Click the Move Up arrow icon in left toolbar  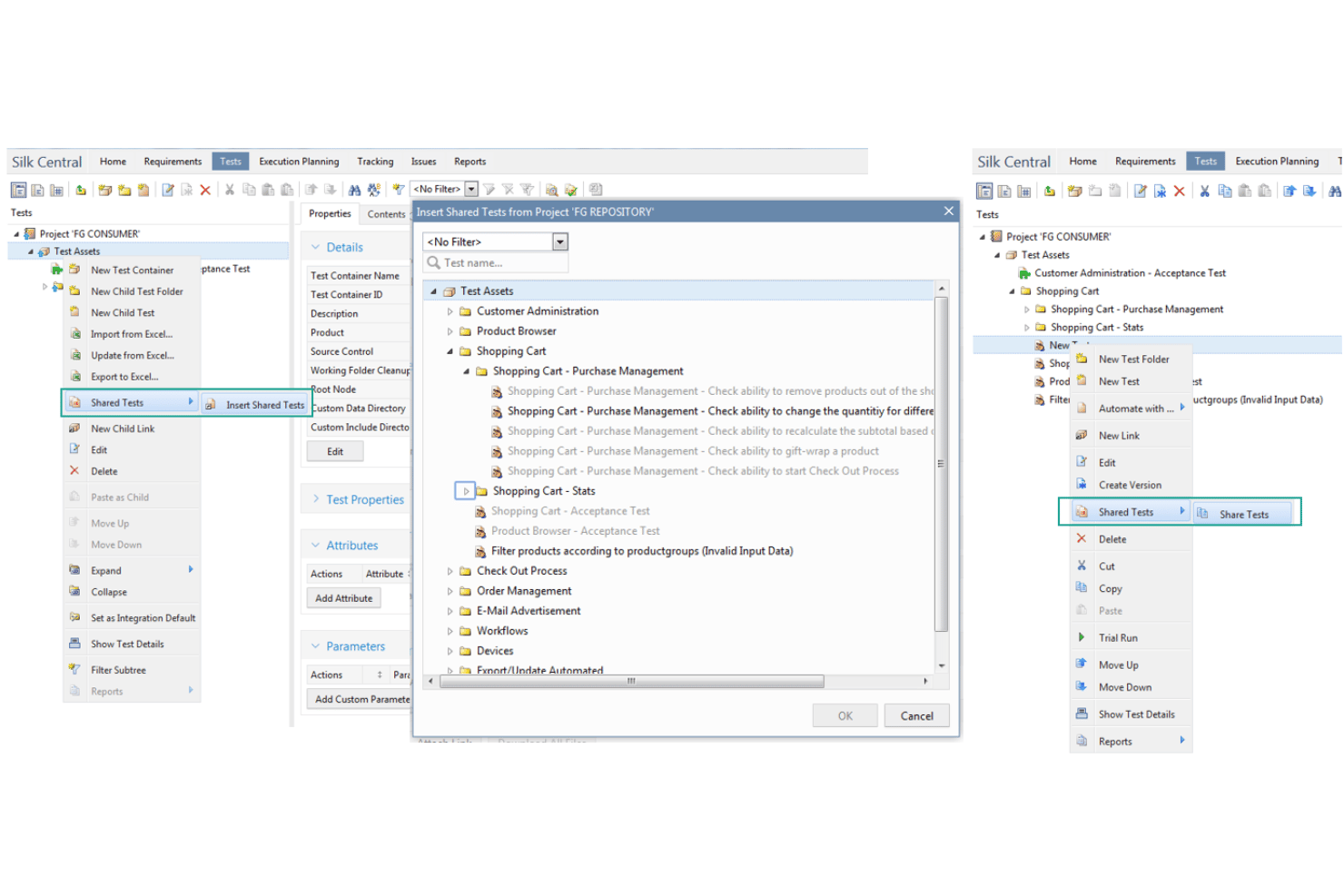tap(311, 190)
